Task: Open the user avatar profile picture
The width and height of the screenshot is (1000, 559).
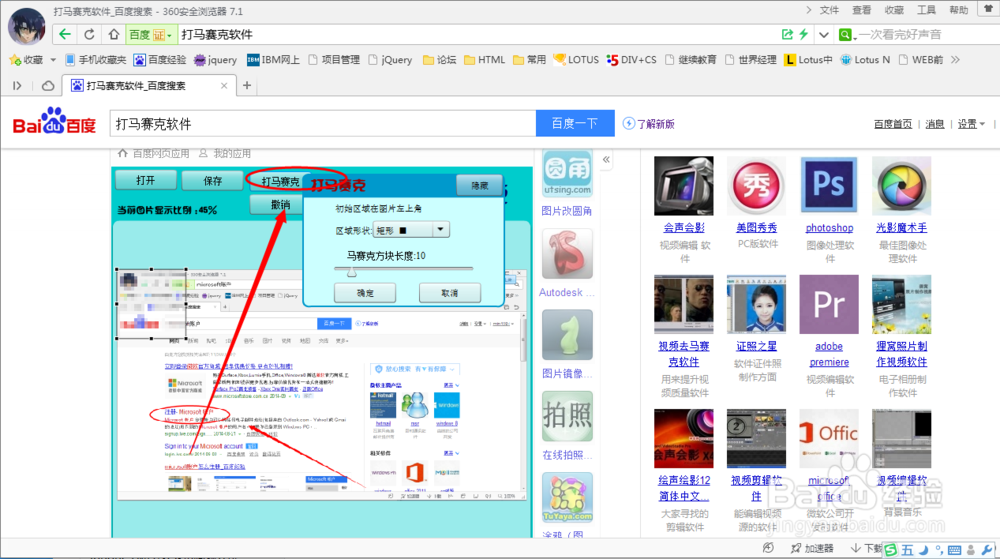Action: [27, 26]
